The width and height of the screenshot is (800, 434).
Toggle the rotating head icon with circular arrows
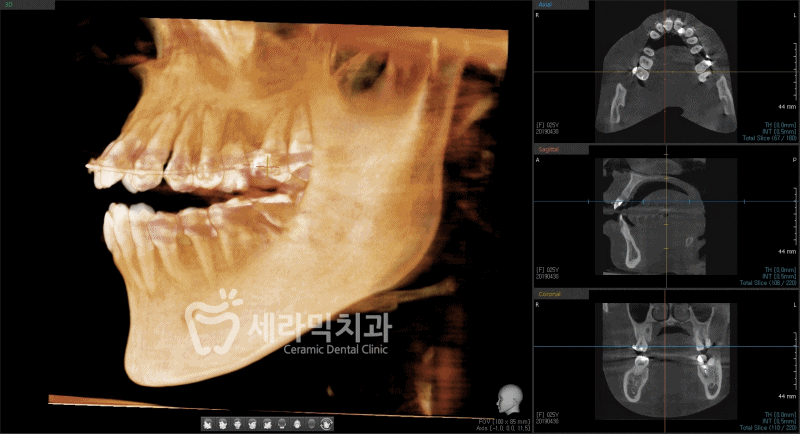[x=327, y=424]
